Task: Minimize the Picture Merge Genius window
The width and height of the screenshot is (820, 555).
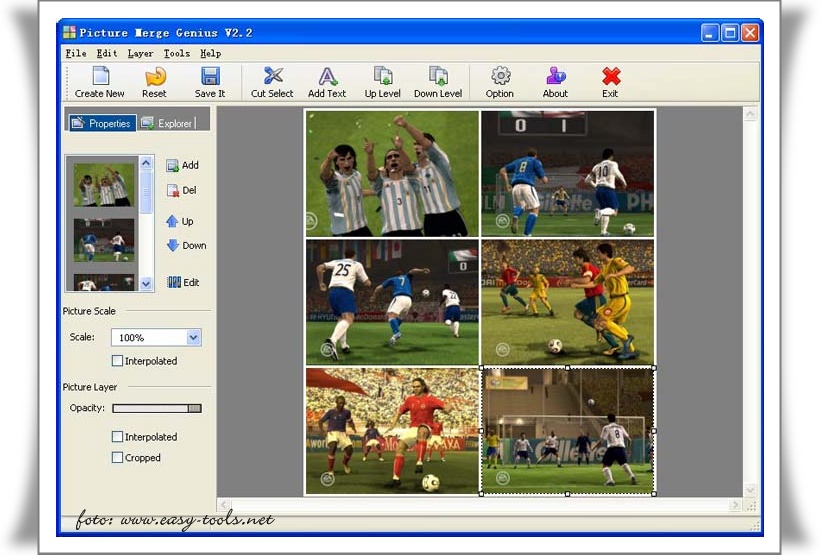Action: 709,33
